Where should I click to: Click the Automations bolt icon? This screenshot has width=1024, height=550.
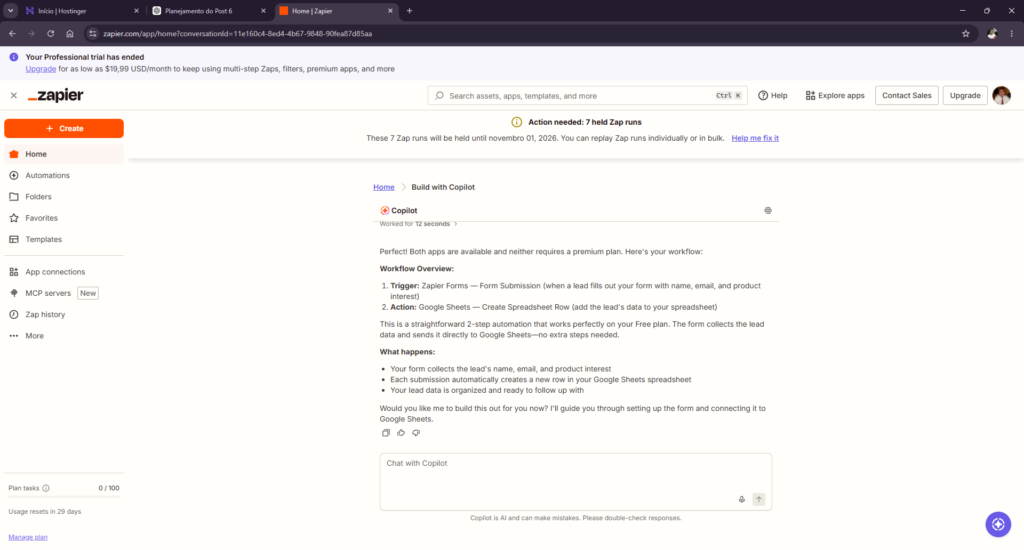tap(14, 176)
